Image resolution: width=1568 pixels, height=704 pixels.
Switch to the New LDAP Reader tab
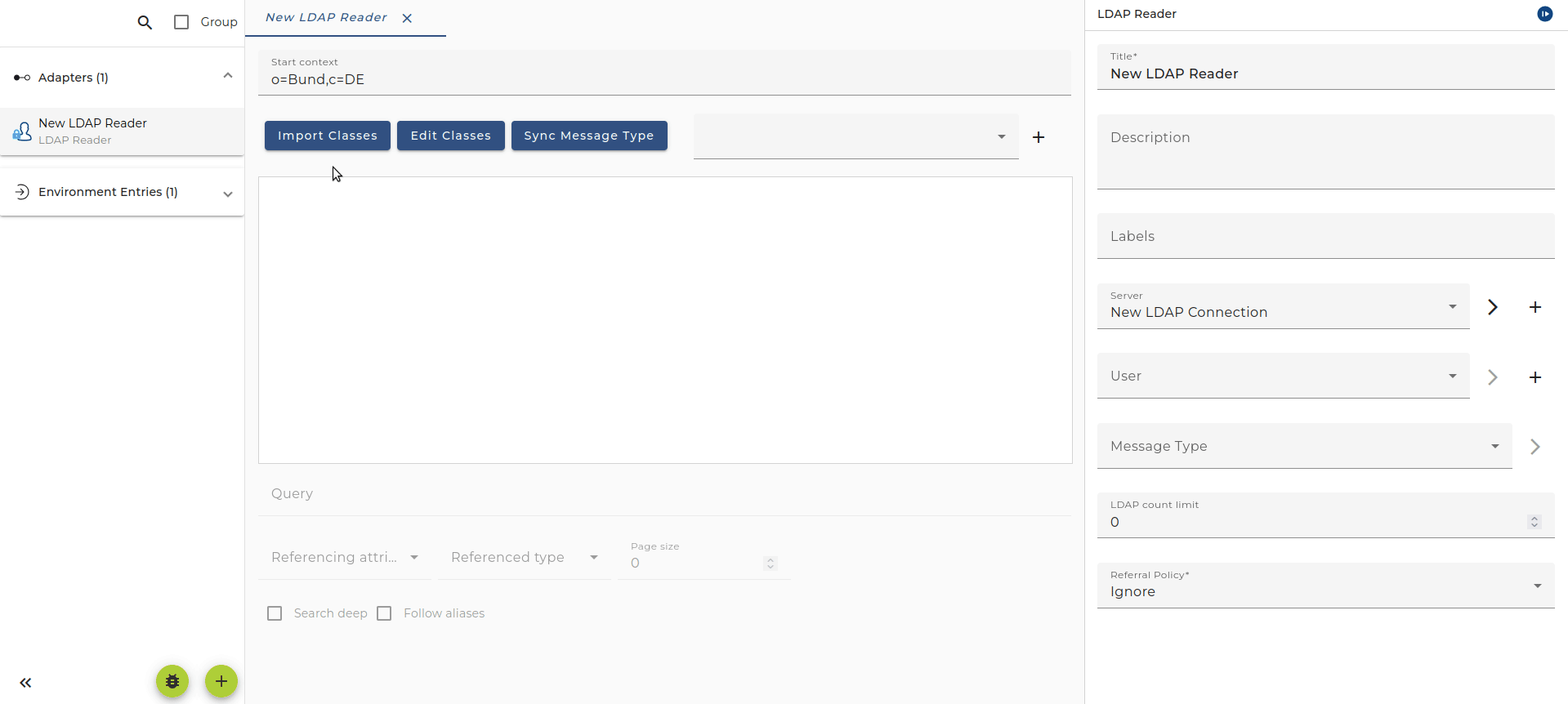click(x=326, y=17)
